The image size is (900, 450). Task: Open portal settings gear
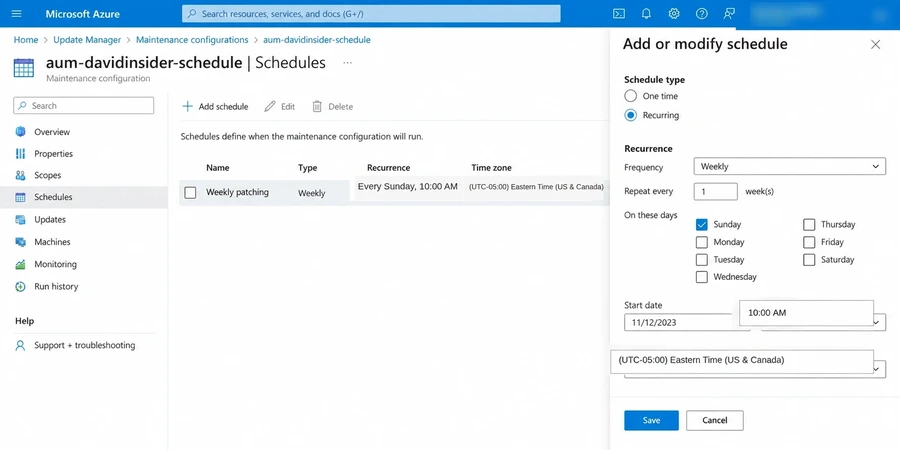(x=674, y=14)
